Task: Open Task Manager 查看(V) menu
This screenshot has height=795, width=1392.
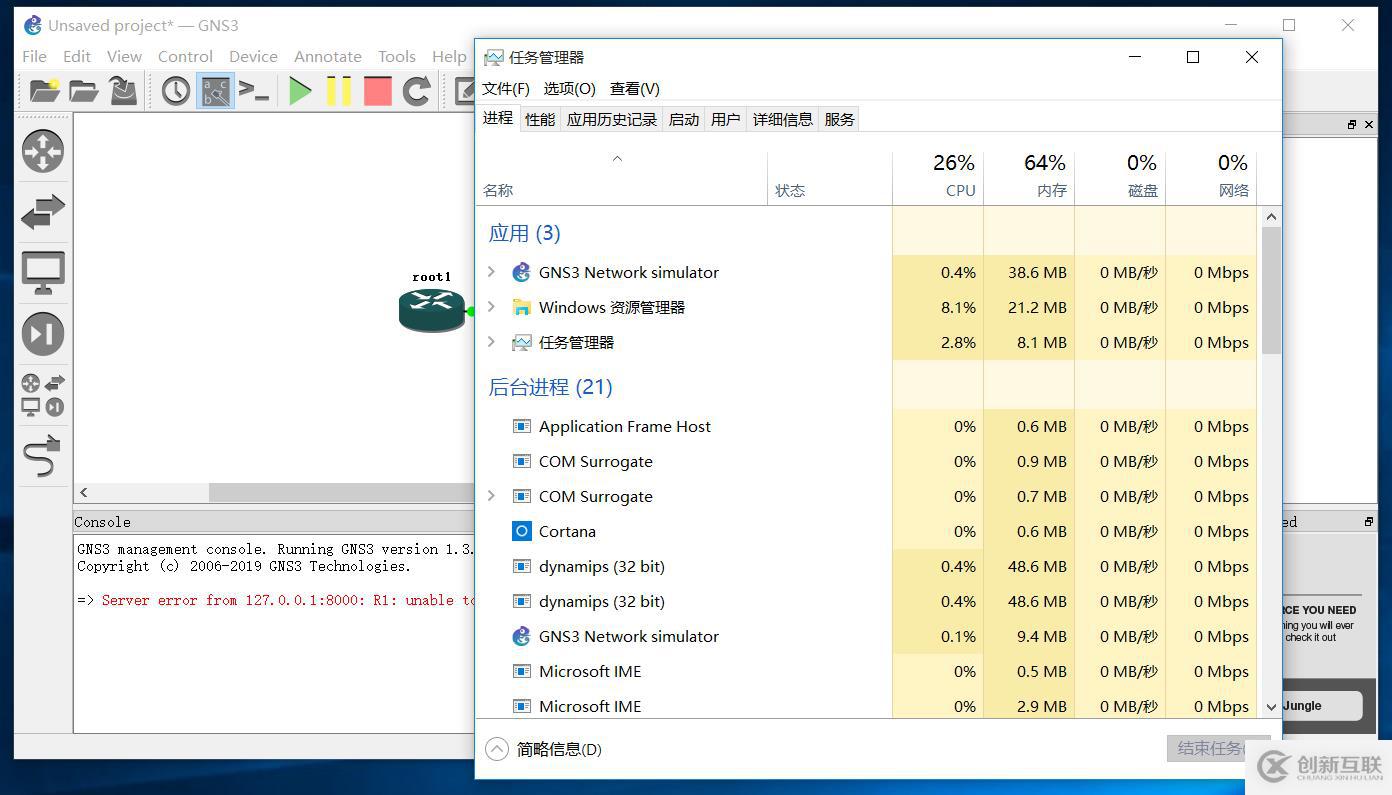Action: coord(635,89)
